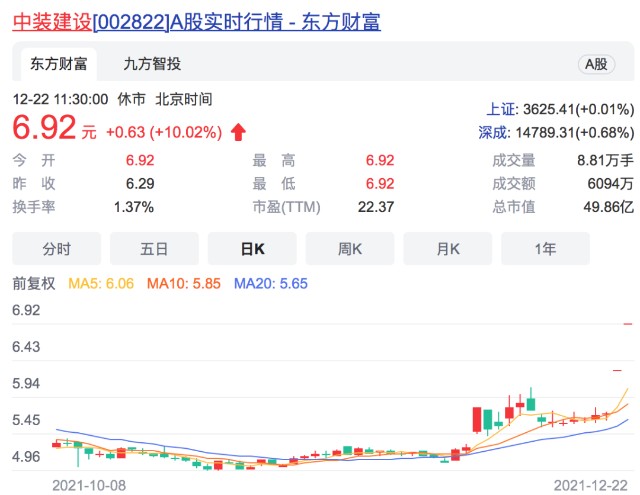
Task: Click the 5.94 y-axis price label
Action: (x=26, y=384)
